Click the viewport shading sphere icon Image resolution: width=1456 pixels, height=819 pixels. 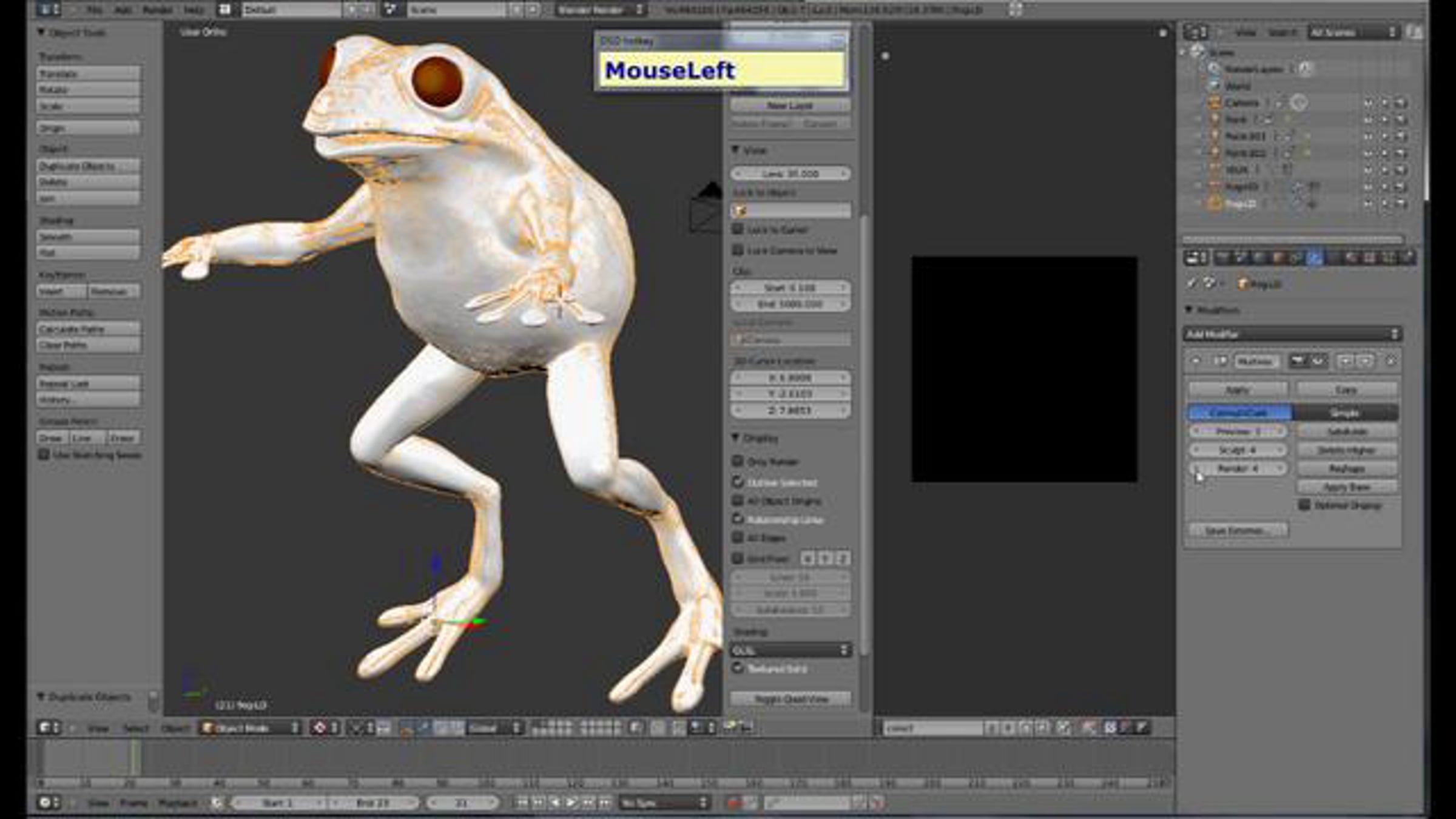(320, 727)
